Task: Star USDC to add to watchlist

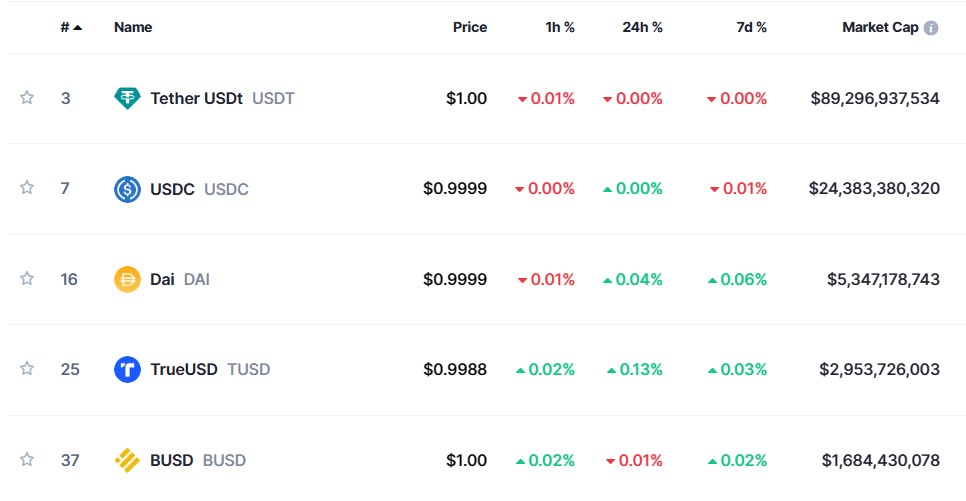Action: 26,187
